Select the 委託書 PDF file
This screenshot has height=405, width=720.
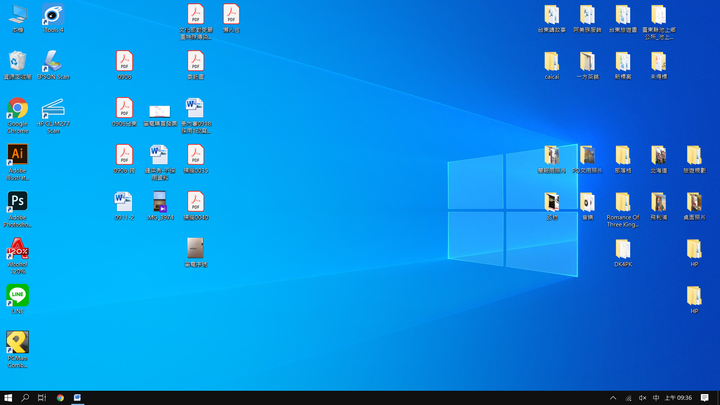click(x=196, y=65)
